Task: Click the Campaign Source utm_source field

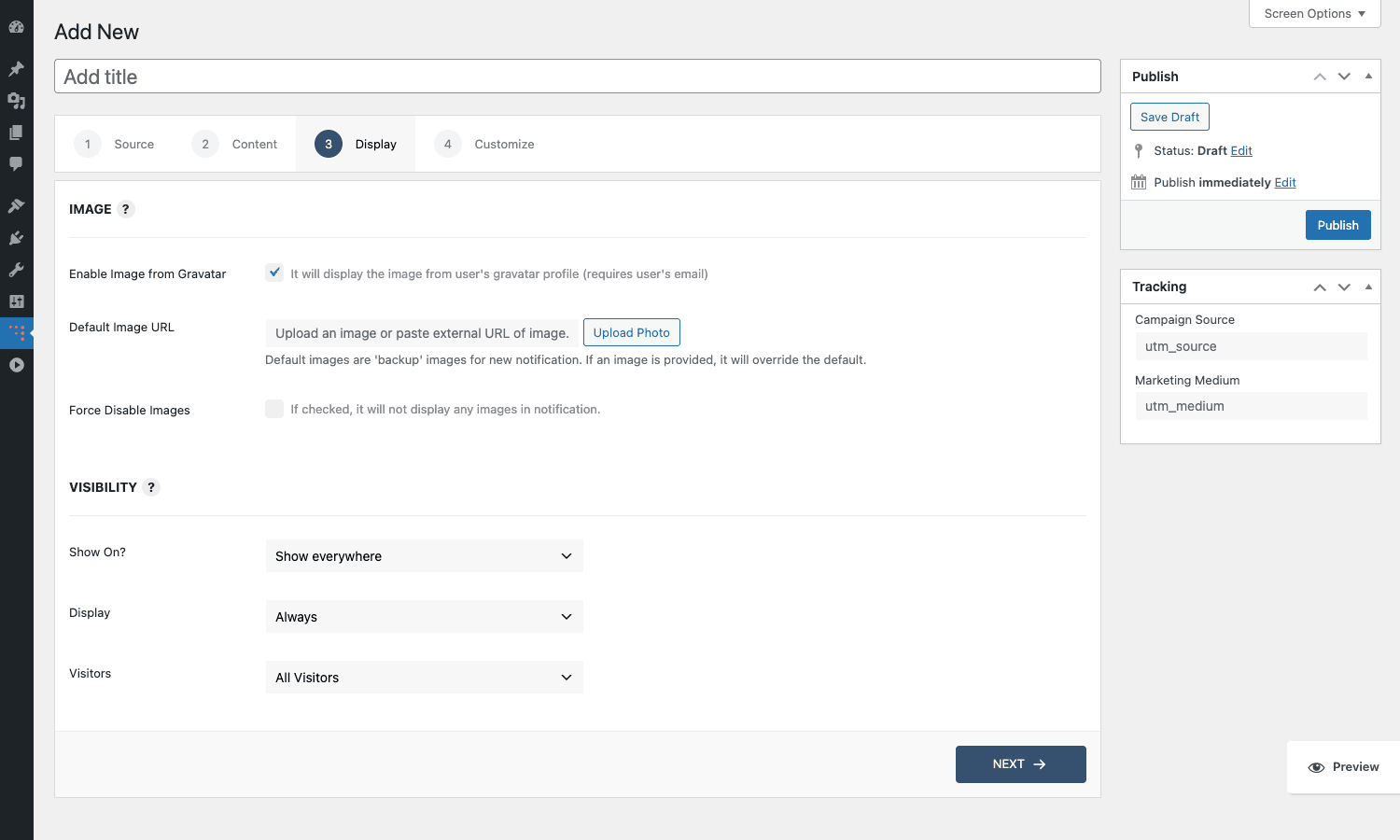Action: pyautogui.click(x=1251, y=346)
